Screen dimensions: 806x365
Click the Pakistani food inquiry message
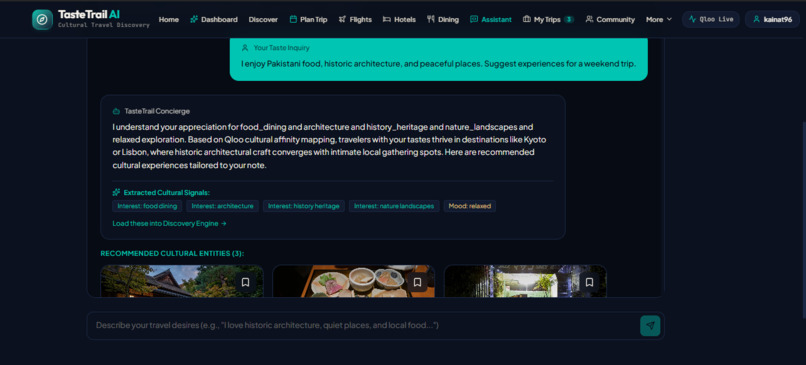(x=438, y=64)
